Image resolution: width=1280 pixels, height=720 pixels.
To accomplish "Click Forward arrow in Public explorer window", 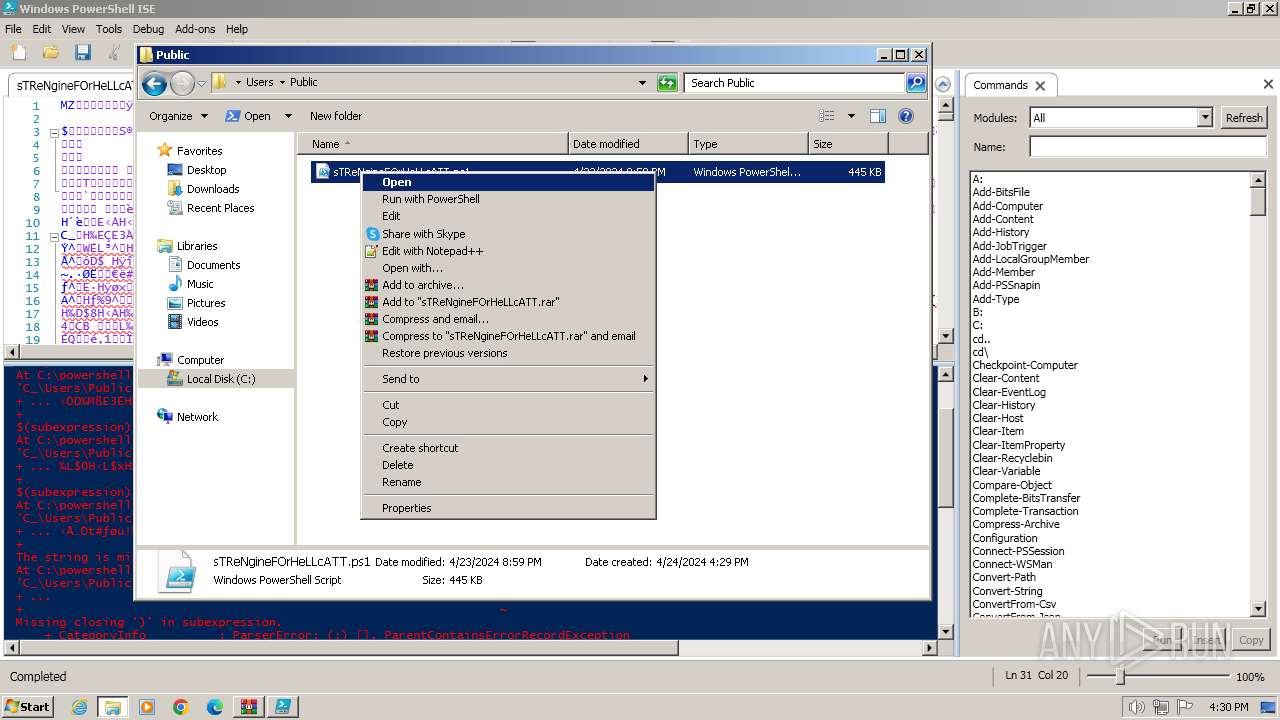I will click(182, 83).
